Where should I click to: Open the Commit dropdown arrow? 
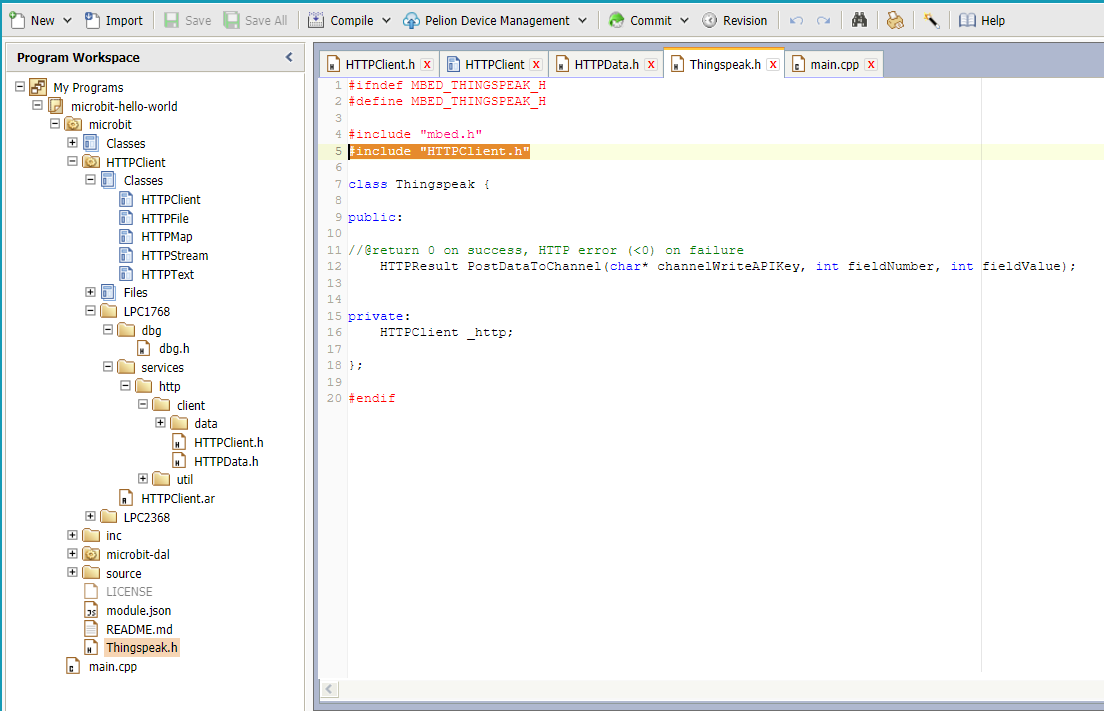(x=684, y=20)
